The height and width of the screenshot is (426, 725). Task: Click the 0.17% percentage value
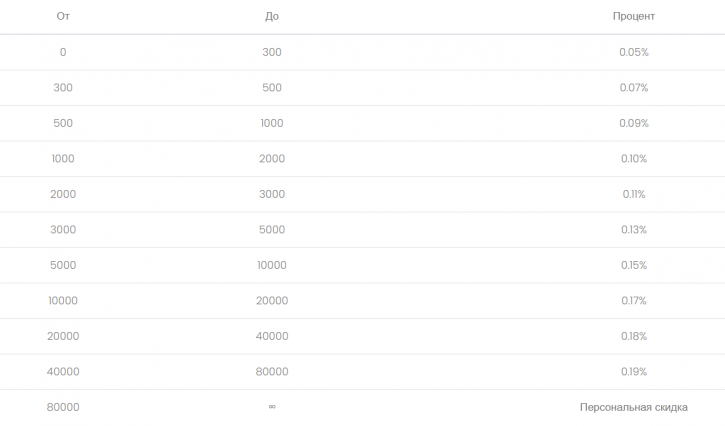click(x=634, y=301)
